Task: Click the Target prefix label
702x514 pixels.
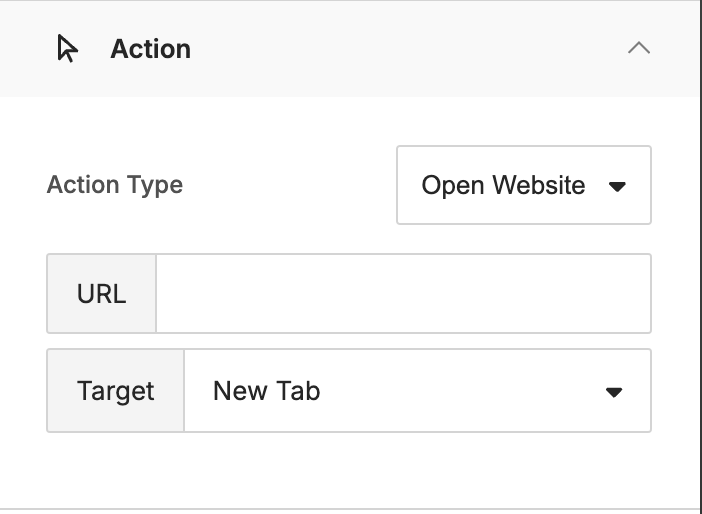Action: pyautogui.click(x=116, y=391)
